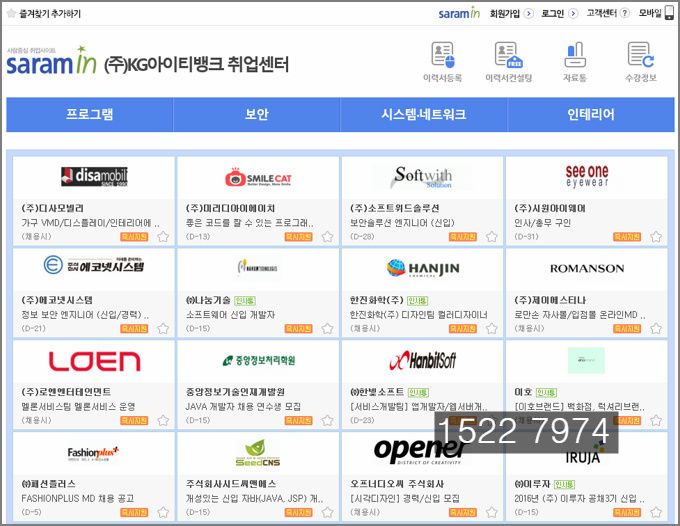680x526 pixels.
Task: Open the 모바일 link
Action: [650, 13]
